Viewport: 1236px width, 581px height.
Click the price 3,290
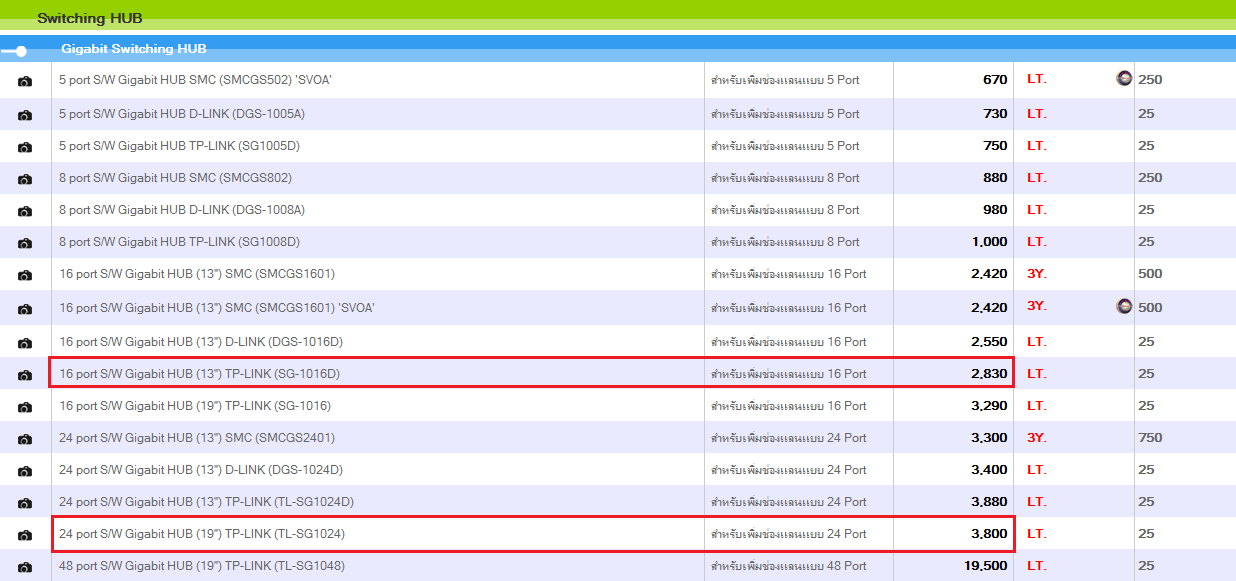(990, 406)
